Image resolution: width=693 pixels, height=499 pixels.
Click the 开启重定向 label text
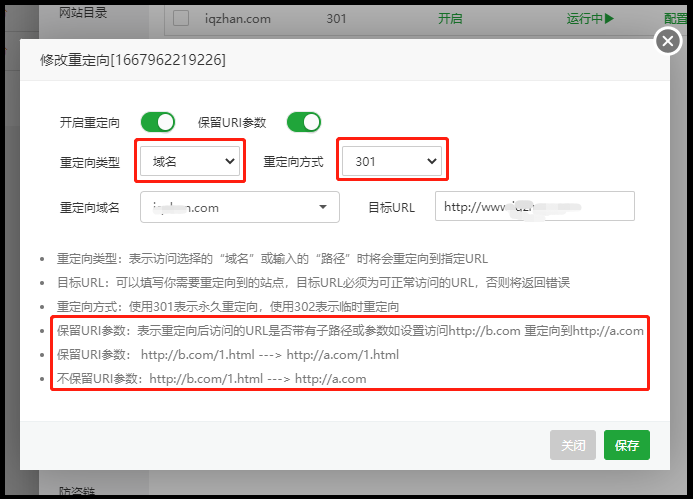pyautogui.click(x=90, y=122)
